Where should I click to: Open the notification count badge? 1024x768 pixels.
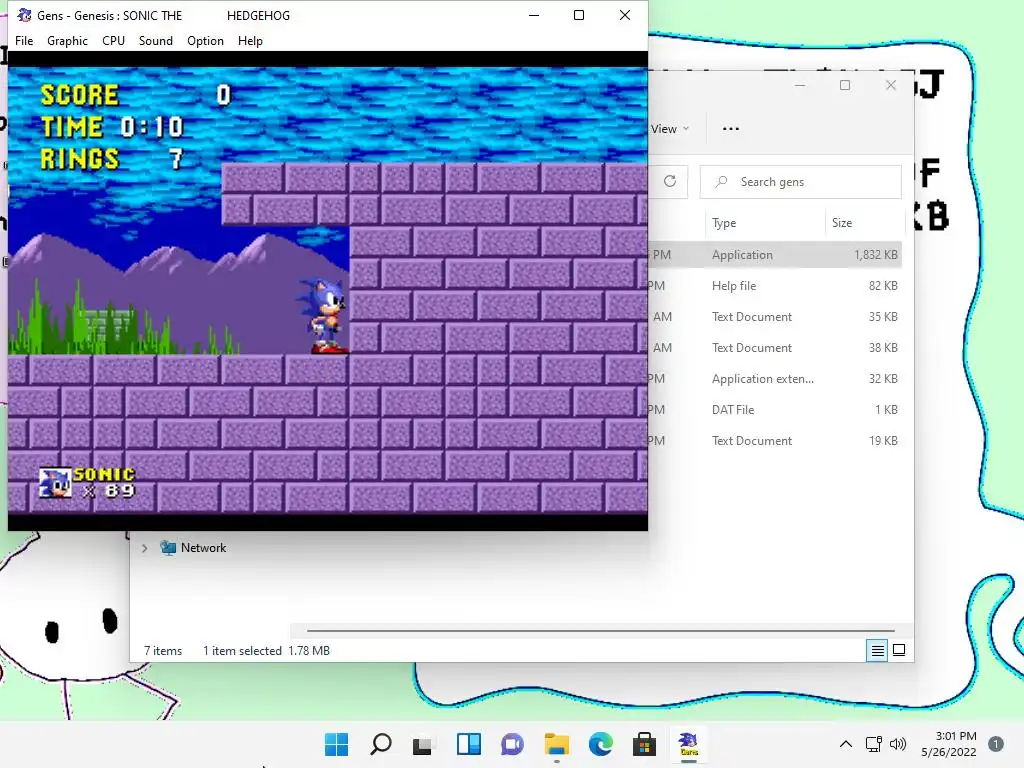tap(996, 744)
